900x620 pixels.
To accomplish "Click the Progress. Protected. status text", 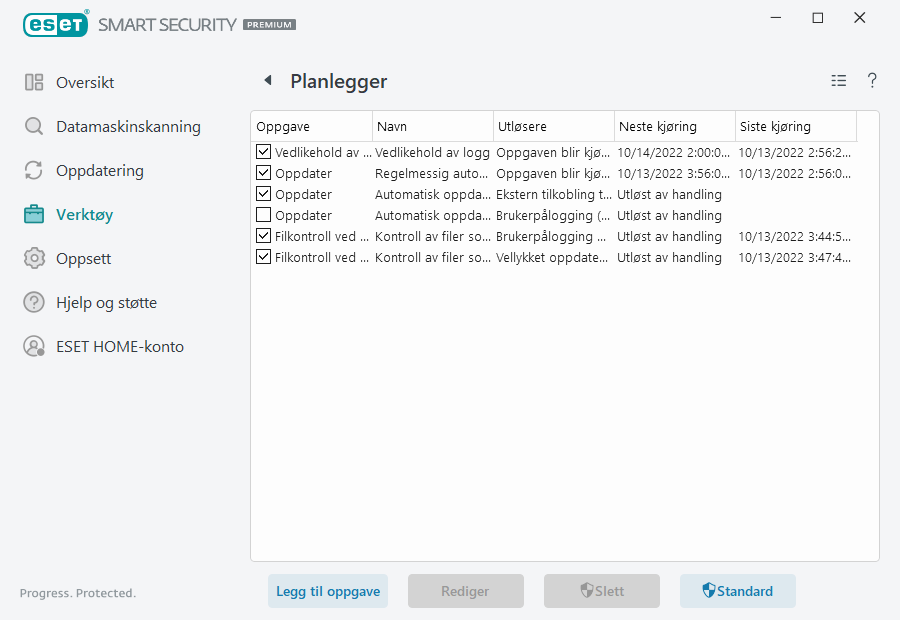I will [77, 593].
